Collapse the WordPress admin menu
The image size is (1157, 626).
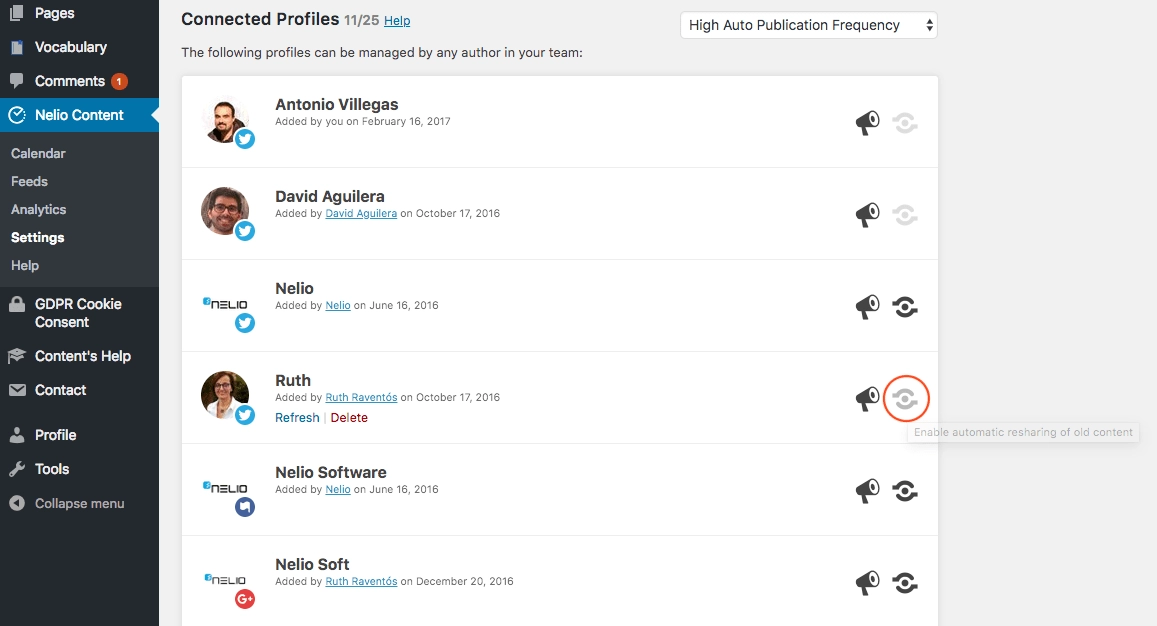(x=79, y=503)
